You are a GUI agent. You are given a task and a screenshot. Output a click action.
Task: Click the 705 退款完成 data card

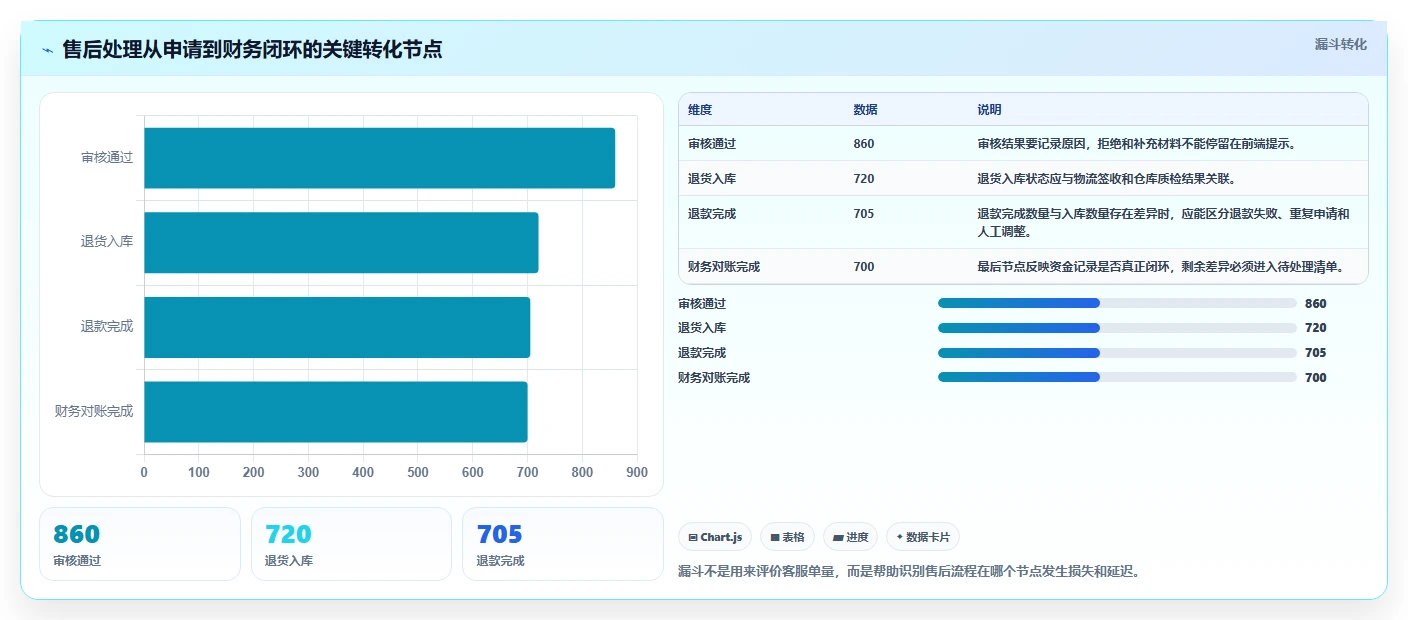pyautogui.click(x=563, y=544)
